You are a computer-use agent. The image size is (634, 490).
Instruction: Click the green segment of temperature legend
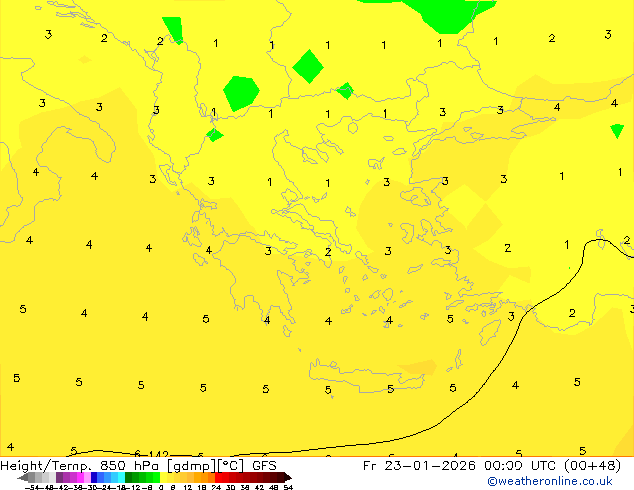[x=140, y=478]
